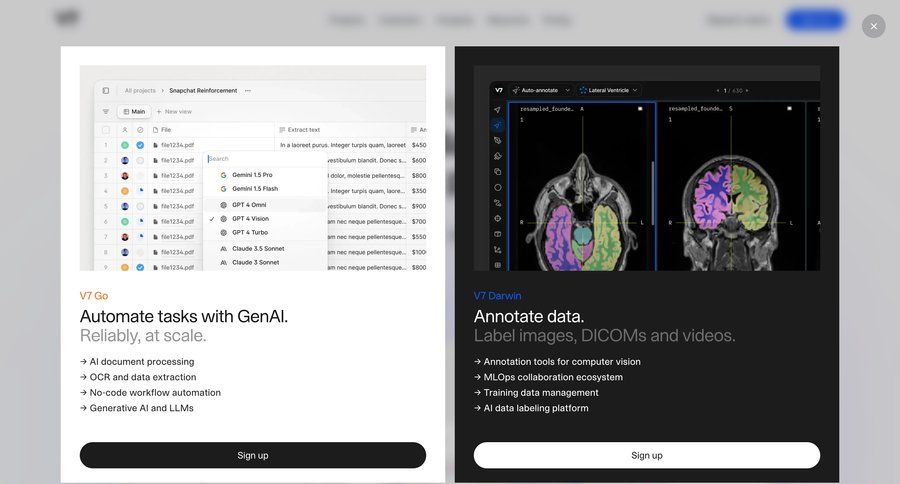Click the V7 logo in Darwin toolbar
Viewport: 900px width, 484px height.
(x=499, y=90)
